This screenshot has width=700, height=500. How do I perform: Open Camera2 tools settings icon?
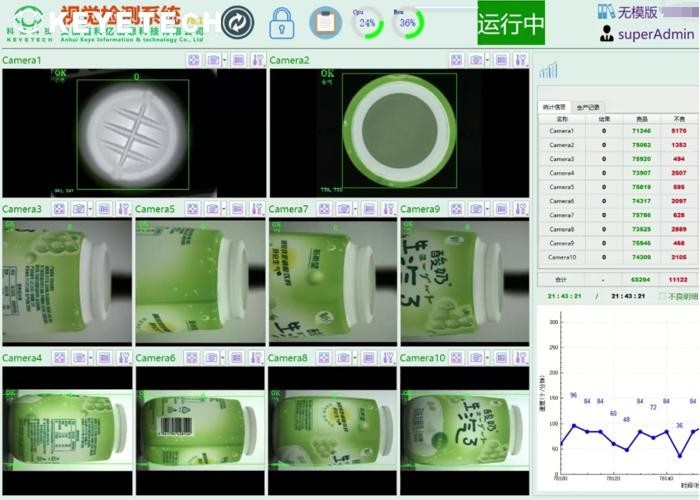point(520,61)
